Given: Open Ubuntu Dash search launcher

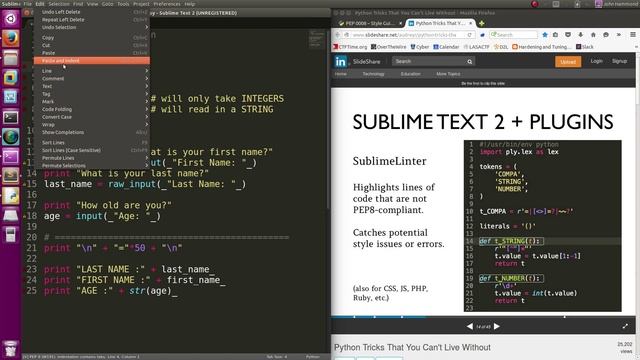Looking at the screenshot, I should tap(11, 18).
